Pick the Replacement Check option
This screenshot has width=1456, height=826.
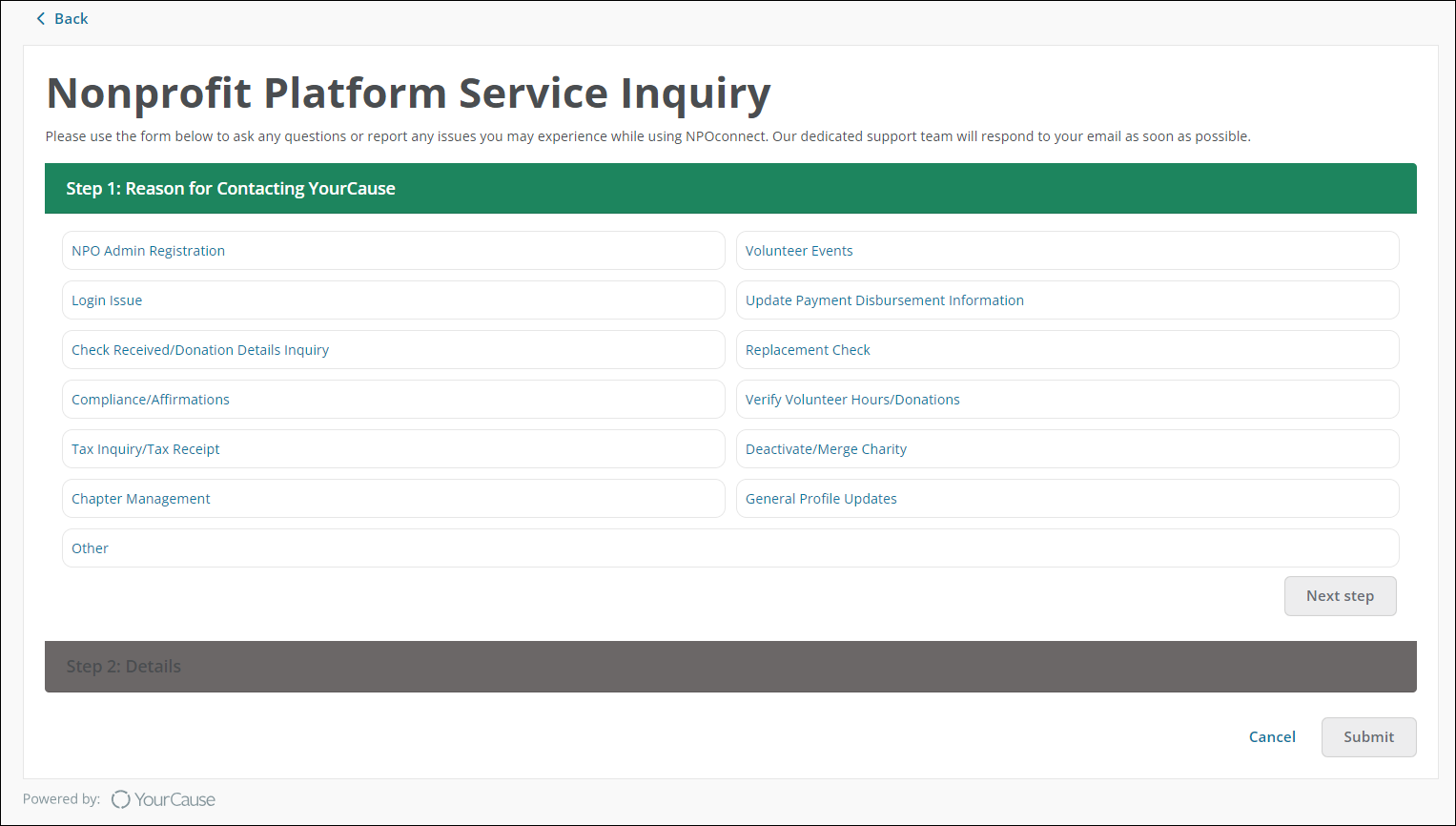point(1067,350)
